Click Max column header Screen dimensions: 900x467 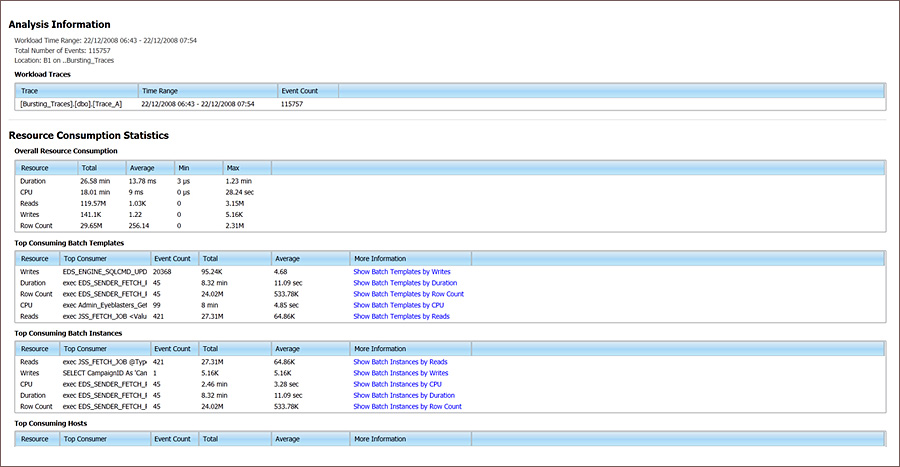[247, 168]
